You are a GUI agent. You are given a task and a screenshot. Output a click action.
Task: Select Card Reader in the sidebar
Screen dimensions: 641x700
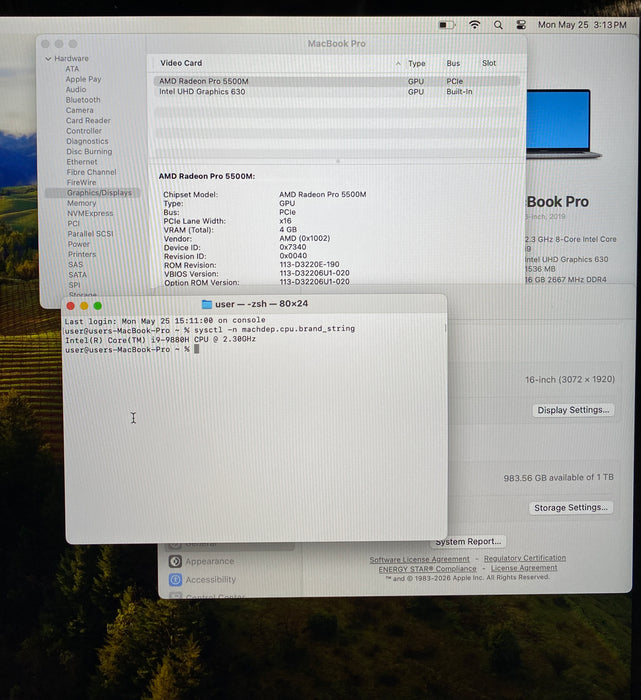(x=88, y=120)
